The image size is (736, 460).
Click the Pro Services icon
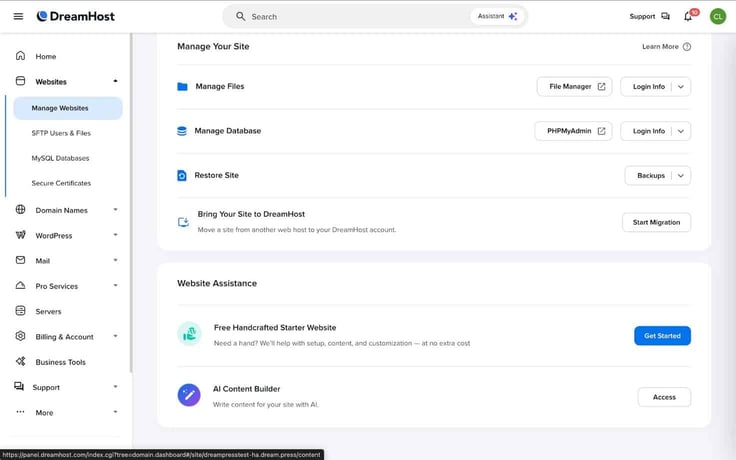[20, 285]
